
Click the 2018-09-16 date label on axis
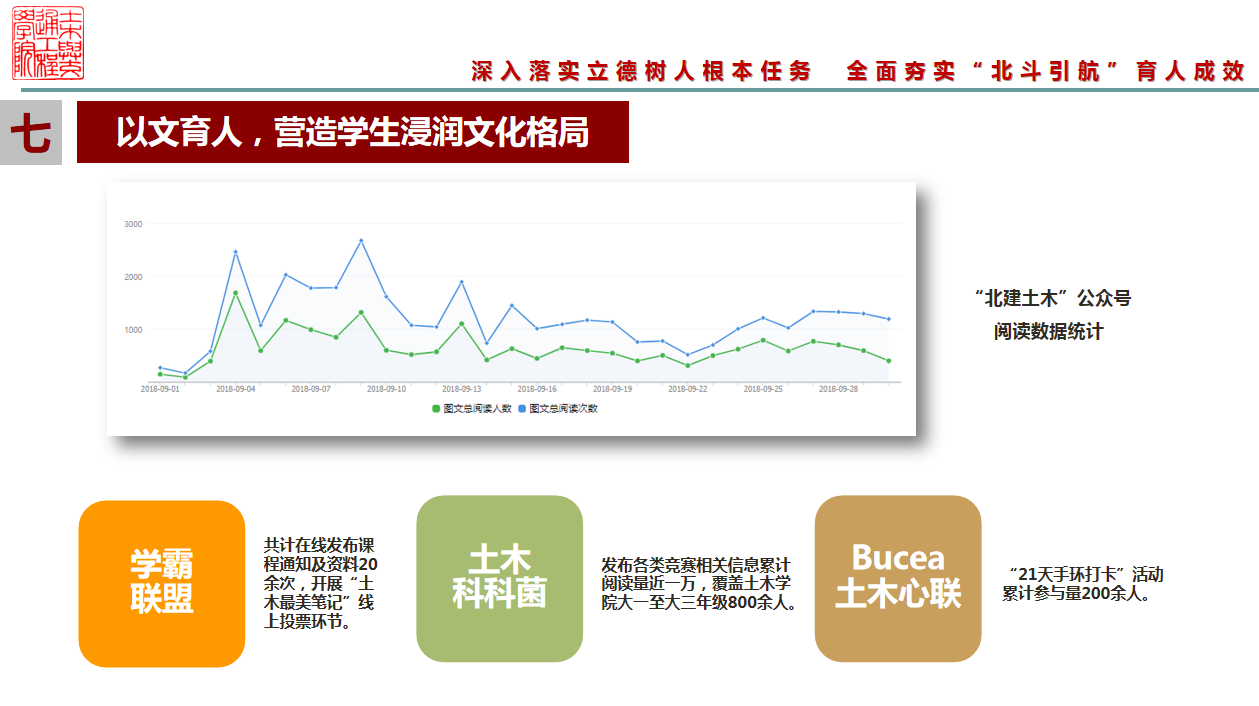pyautogui.click(x=537, y=389)
